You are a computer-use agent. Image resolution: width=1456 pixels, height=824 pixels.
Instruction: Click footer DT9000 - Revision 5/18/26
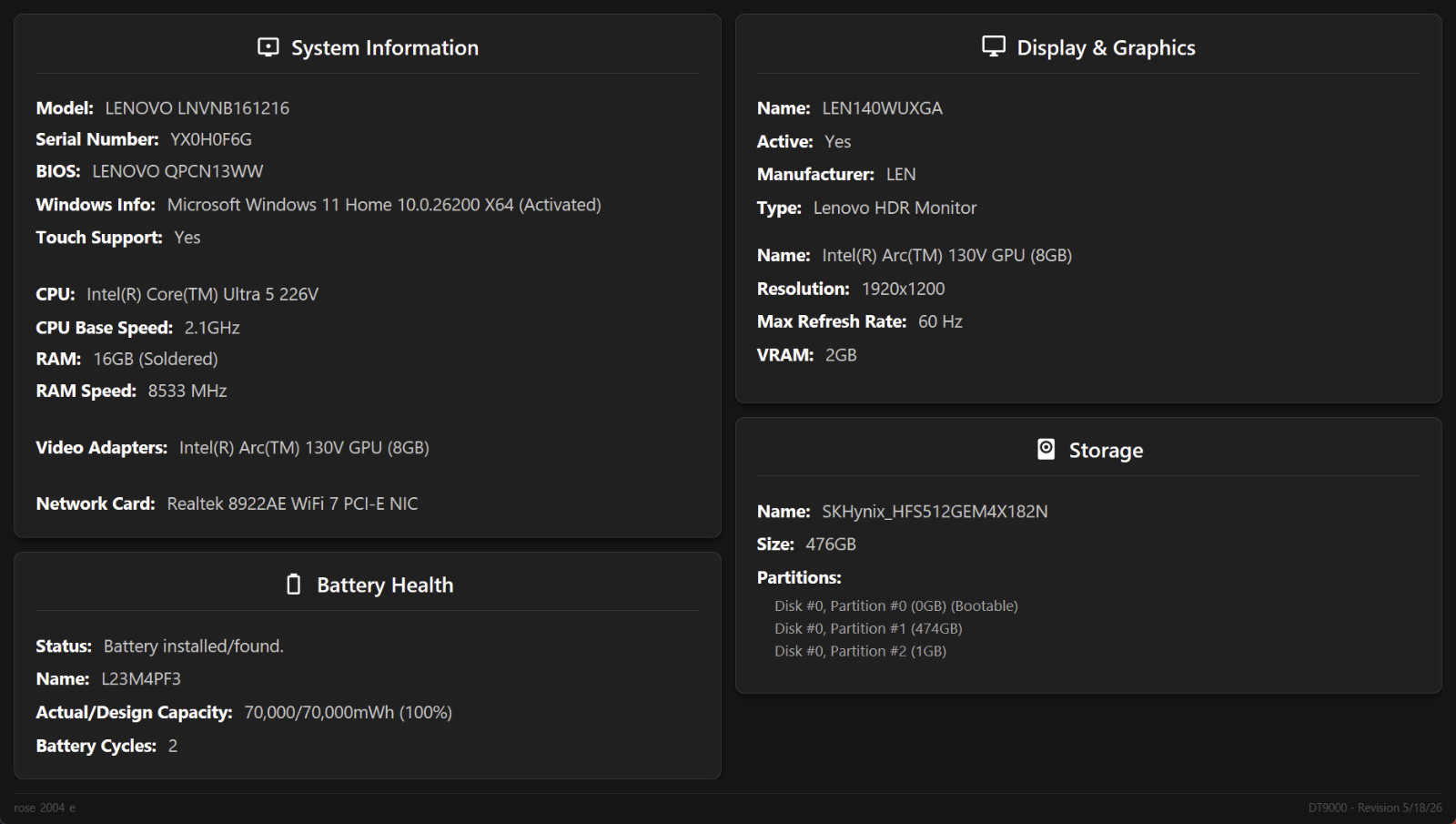[x=1375, y=808]
